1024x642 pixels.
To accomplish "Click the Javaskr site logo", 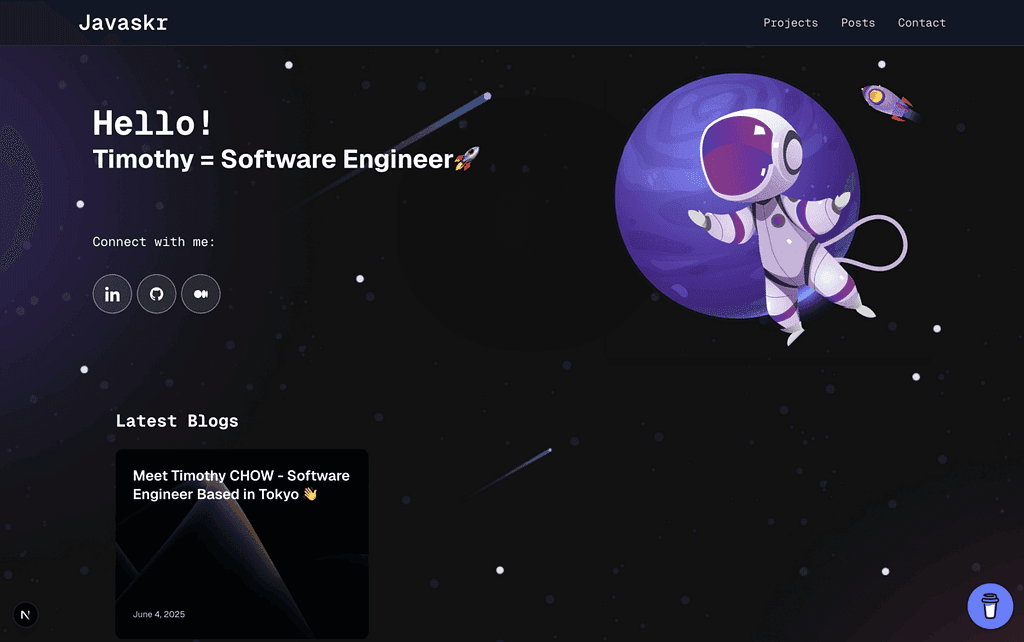I will pos(123,23).
